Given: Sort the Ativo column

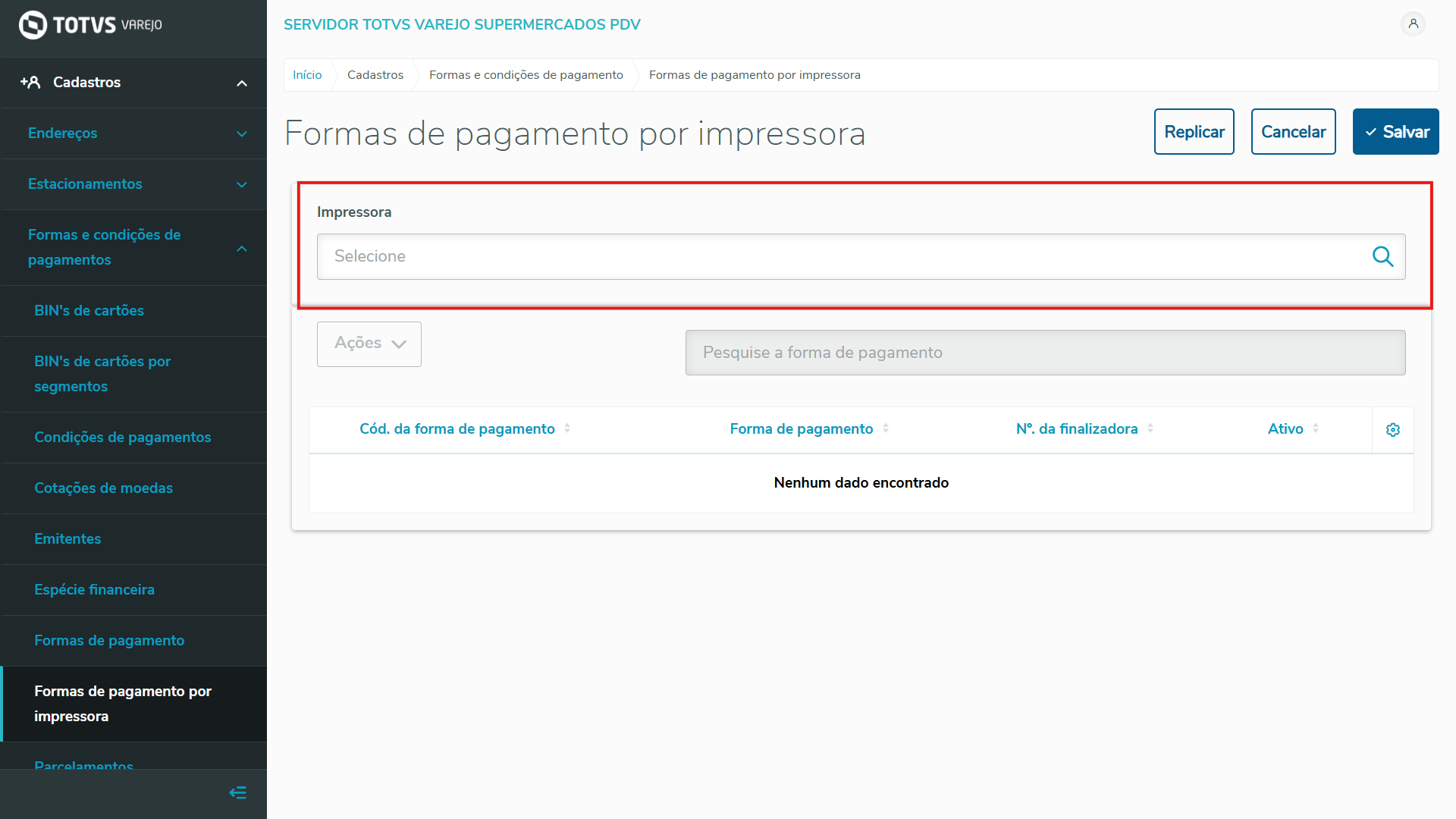Looking at the screenshot, I should pos(1316,428).
